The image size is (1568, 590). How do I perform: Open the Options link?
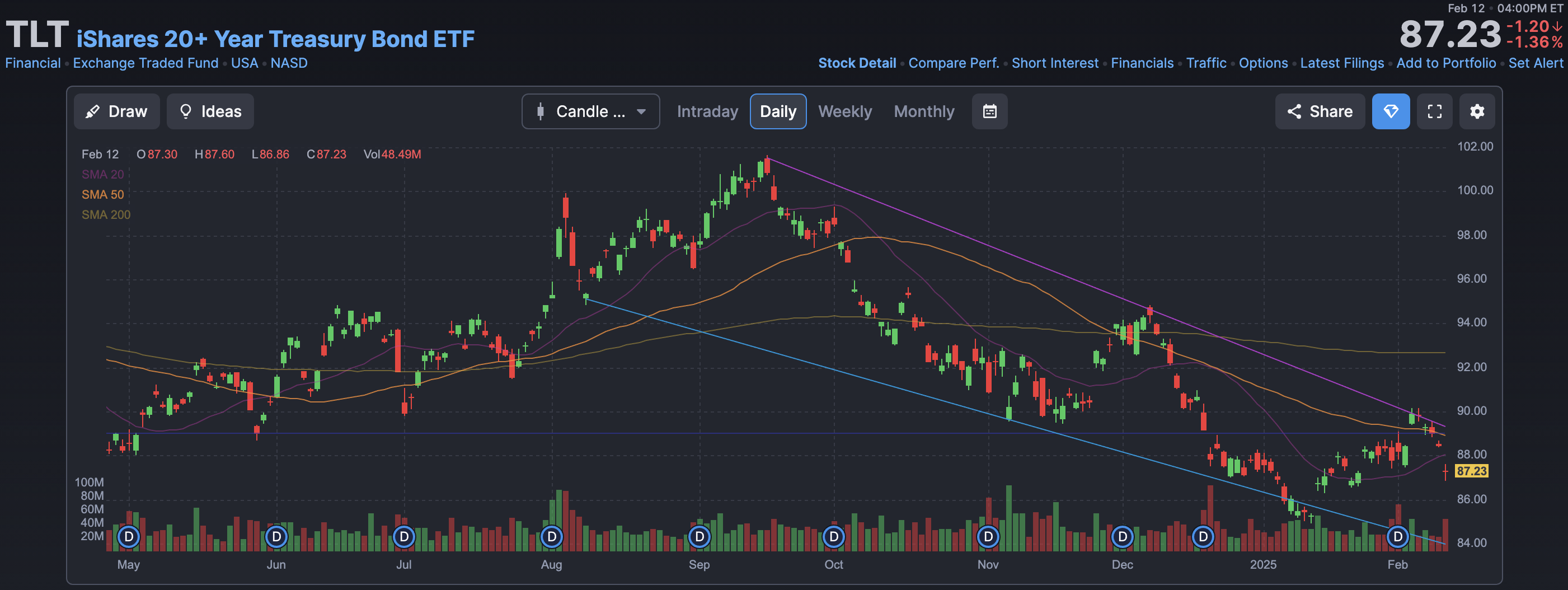(x=1263, y=63)
